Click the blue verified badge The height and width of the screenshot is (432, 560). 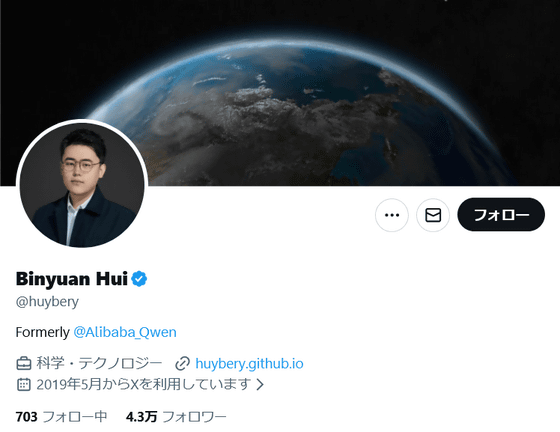point(139,279)
